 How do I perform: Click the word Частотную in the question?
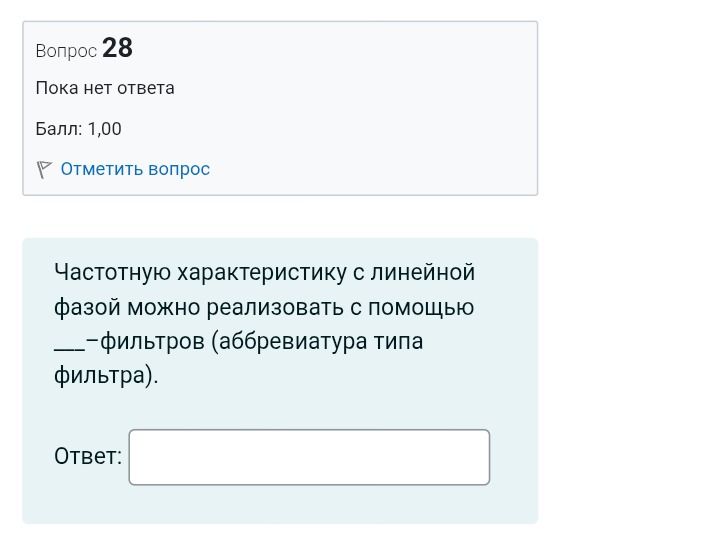pos(113,272)
